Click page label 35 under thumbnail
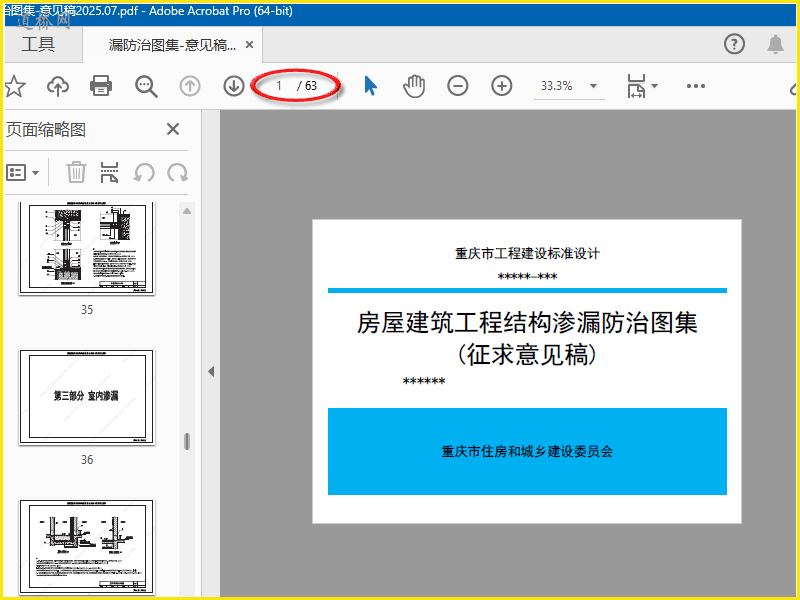The width and height of the screenshot is (800, 600). click(87, 310)
